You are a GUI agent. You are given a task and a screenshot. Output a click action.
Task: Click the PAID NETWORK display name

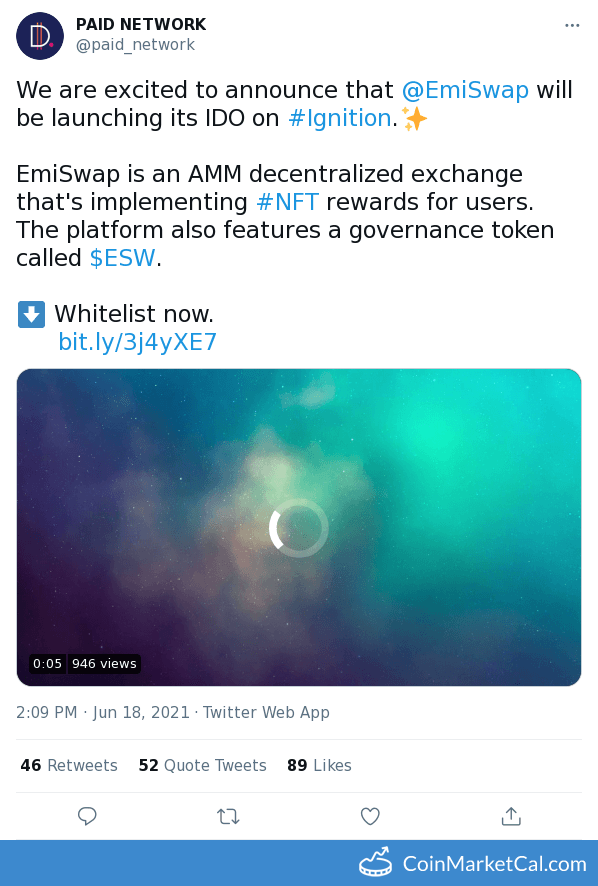coord(141,24)
